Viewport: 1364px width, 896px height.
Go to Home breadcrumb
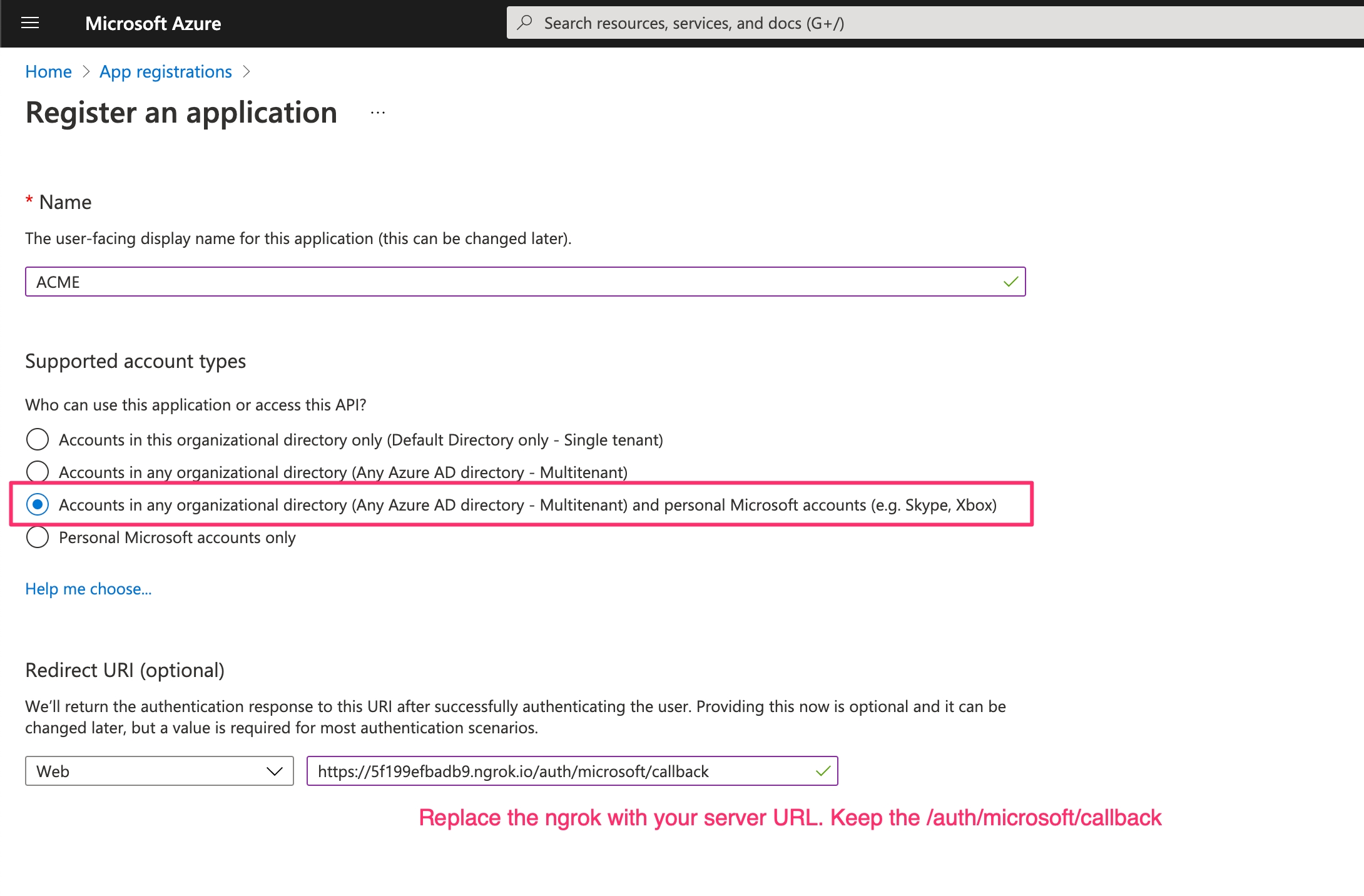click(48, 72)
